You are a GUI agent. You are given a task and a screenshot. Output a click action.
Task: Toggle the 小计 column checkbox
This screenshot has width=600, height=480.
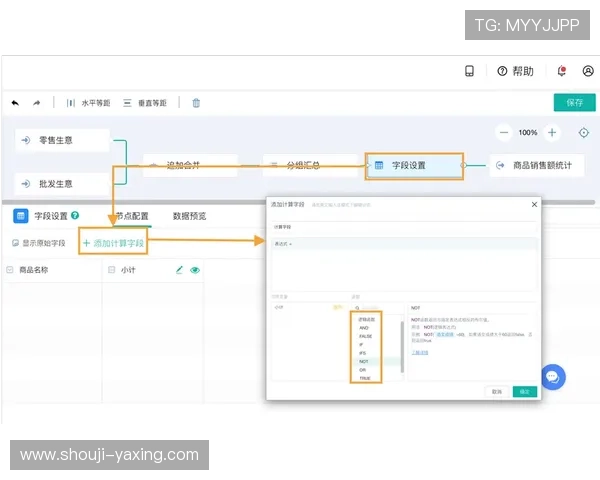pyautogui.click(x=112, y=270)
